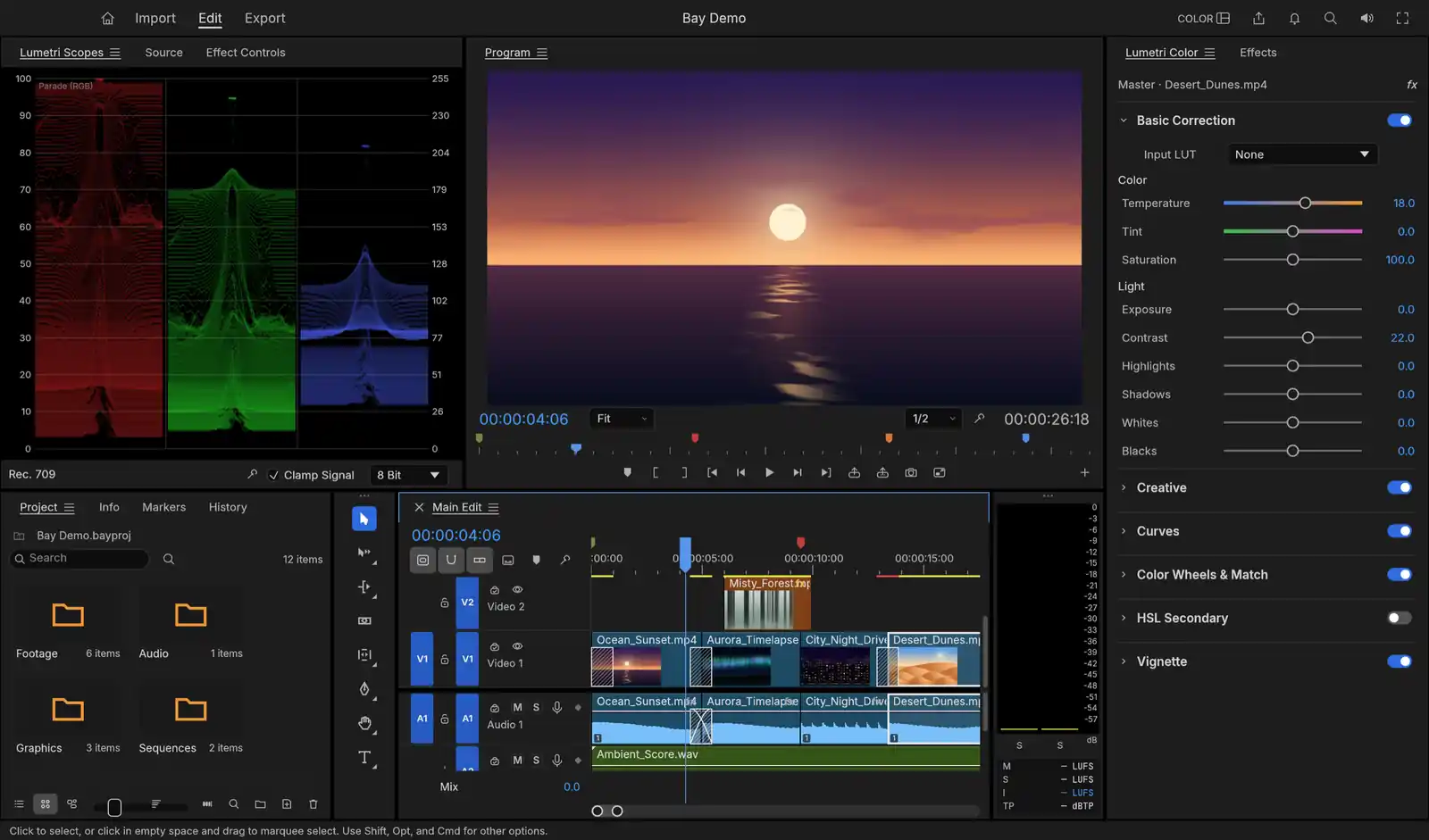Delete selected item with trash icon
Viewport: 1429px width, 840px height.
pos(313,804)
